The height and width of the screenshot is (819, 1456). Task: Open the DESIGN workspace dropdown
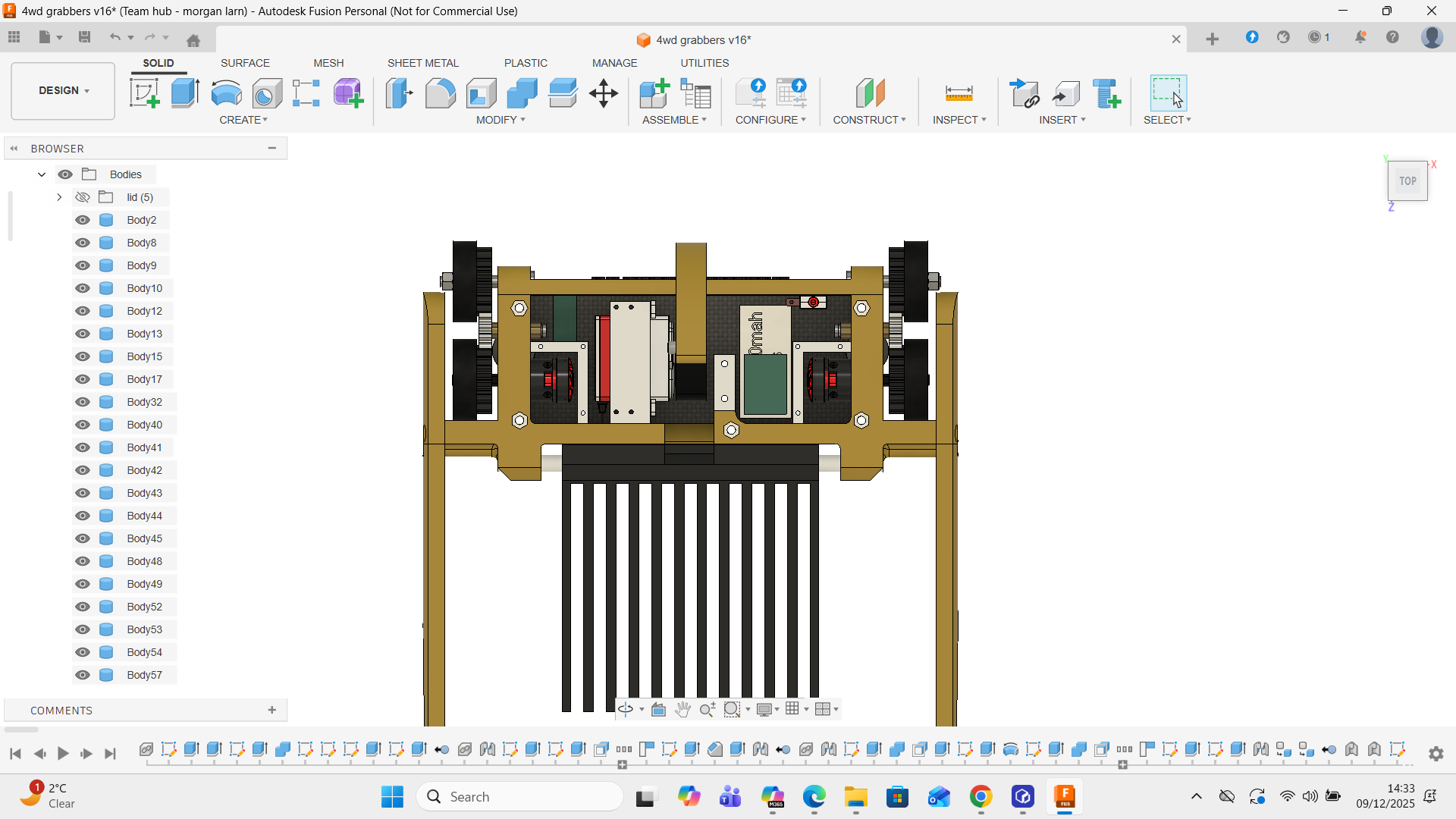click(64, 90)
